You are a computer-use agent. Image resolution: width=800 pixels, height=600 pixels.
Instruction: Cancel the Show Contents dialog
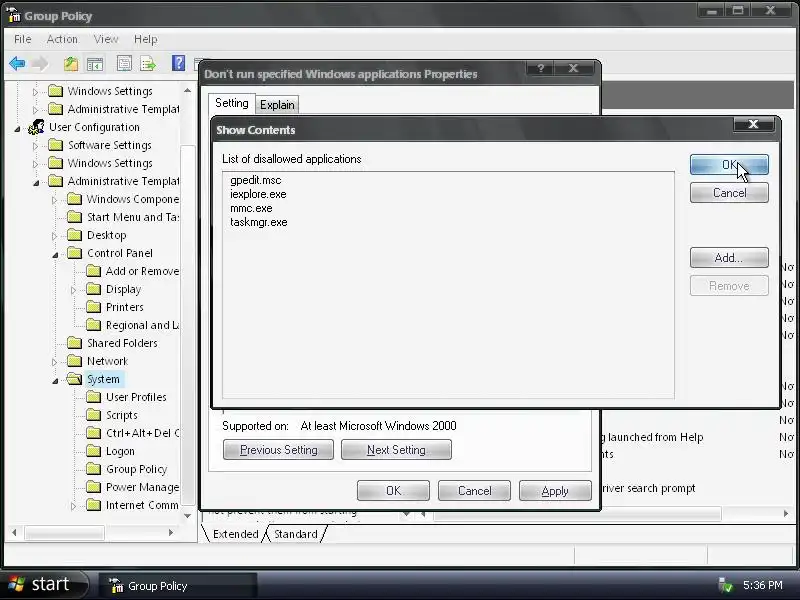[x=729, y=193]
